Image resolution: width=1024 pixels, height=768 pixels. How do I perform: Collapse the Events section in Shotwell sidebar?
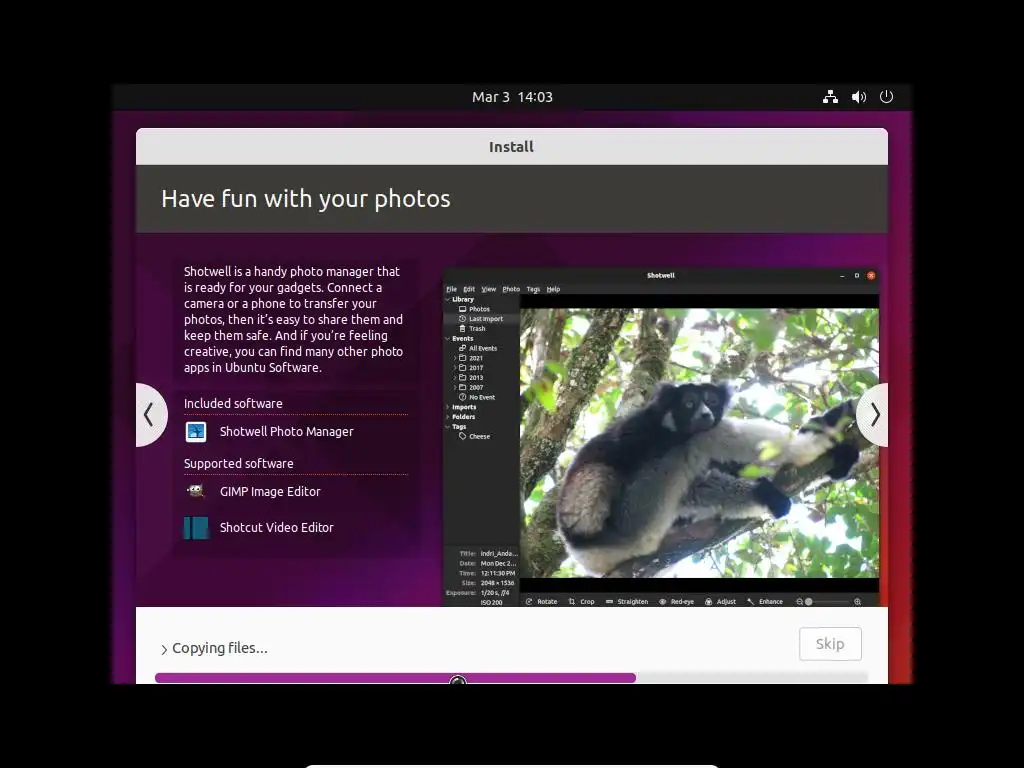(448, 339)
